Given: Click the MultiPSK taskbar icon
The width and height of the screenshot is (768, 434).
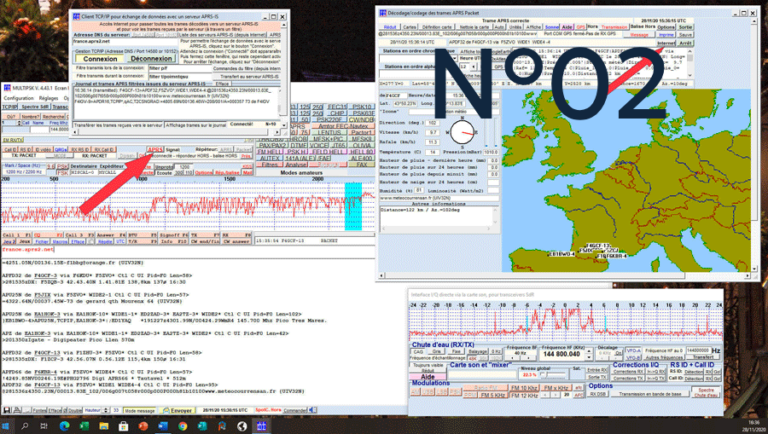Looking at the screenshot, I should [x=261, y=426].
